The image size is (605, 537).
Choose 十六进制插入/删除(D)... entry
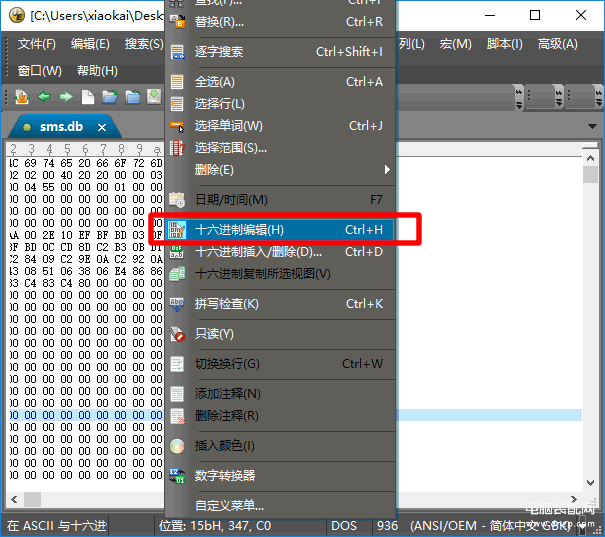click(281, 252)
